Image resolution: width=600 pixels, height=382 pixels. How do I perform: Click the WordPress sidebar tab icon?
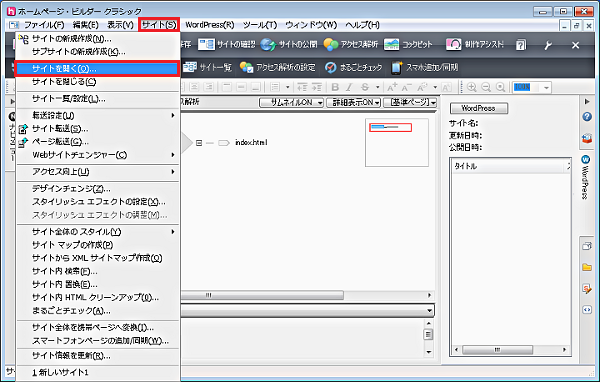point(585,159)
